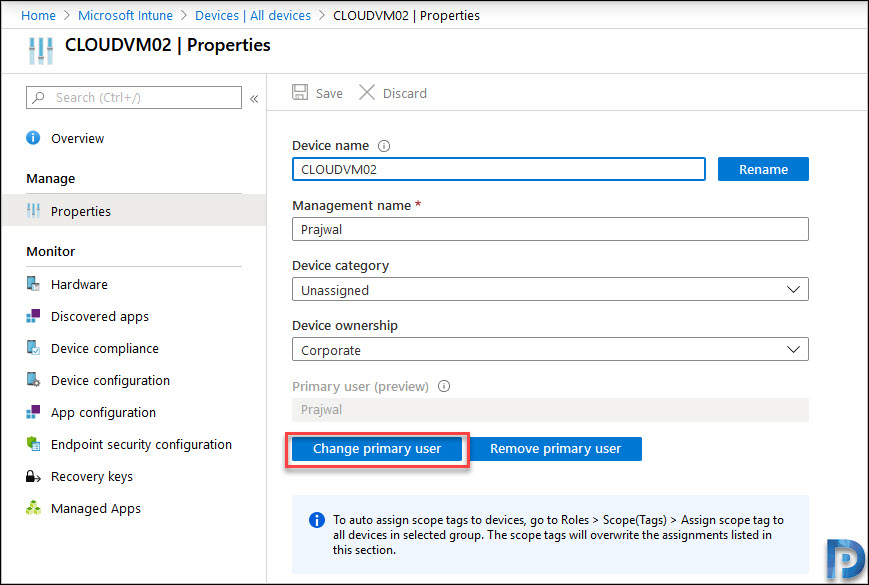Image resolution: width=869 pixels, height=585 pixels.
Task: Open Discovered apps in the sidebar
Action: (x=100, y=316)
